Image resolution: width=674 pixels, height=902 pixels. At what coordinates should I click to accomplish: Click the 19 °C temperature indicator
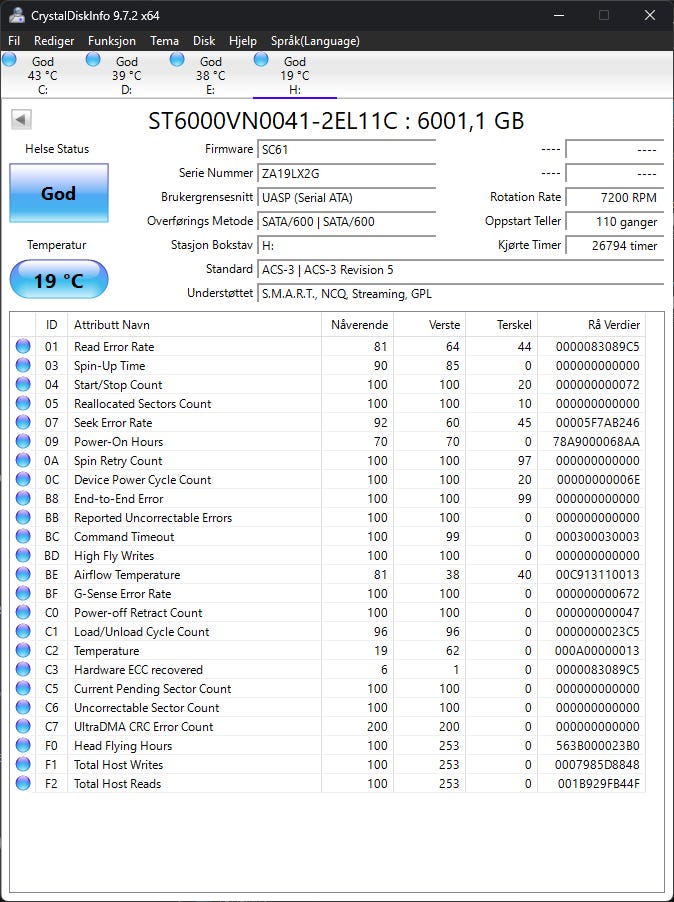tap(59, 280)
